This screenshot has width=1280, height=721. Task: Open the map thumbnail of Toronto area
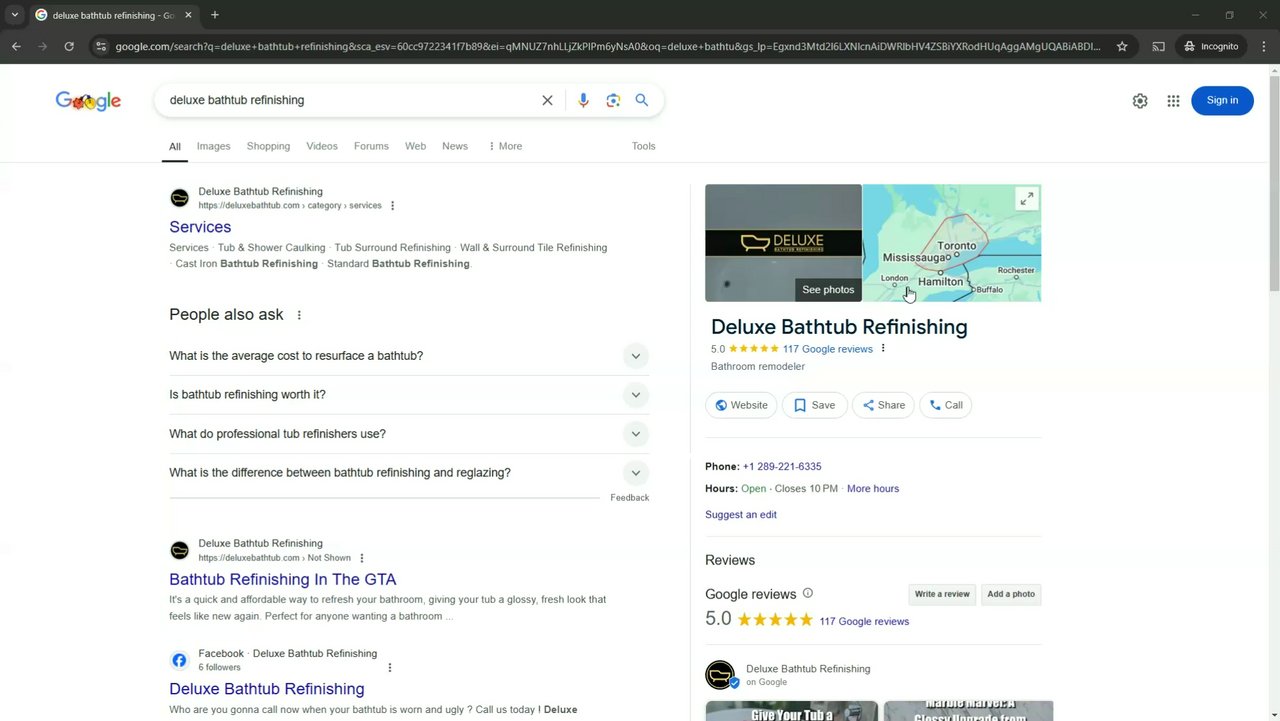point(952,243)
